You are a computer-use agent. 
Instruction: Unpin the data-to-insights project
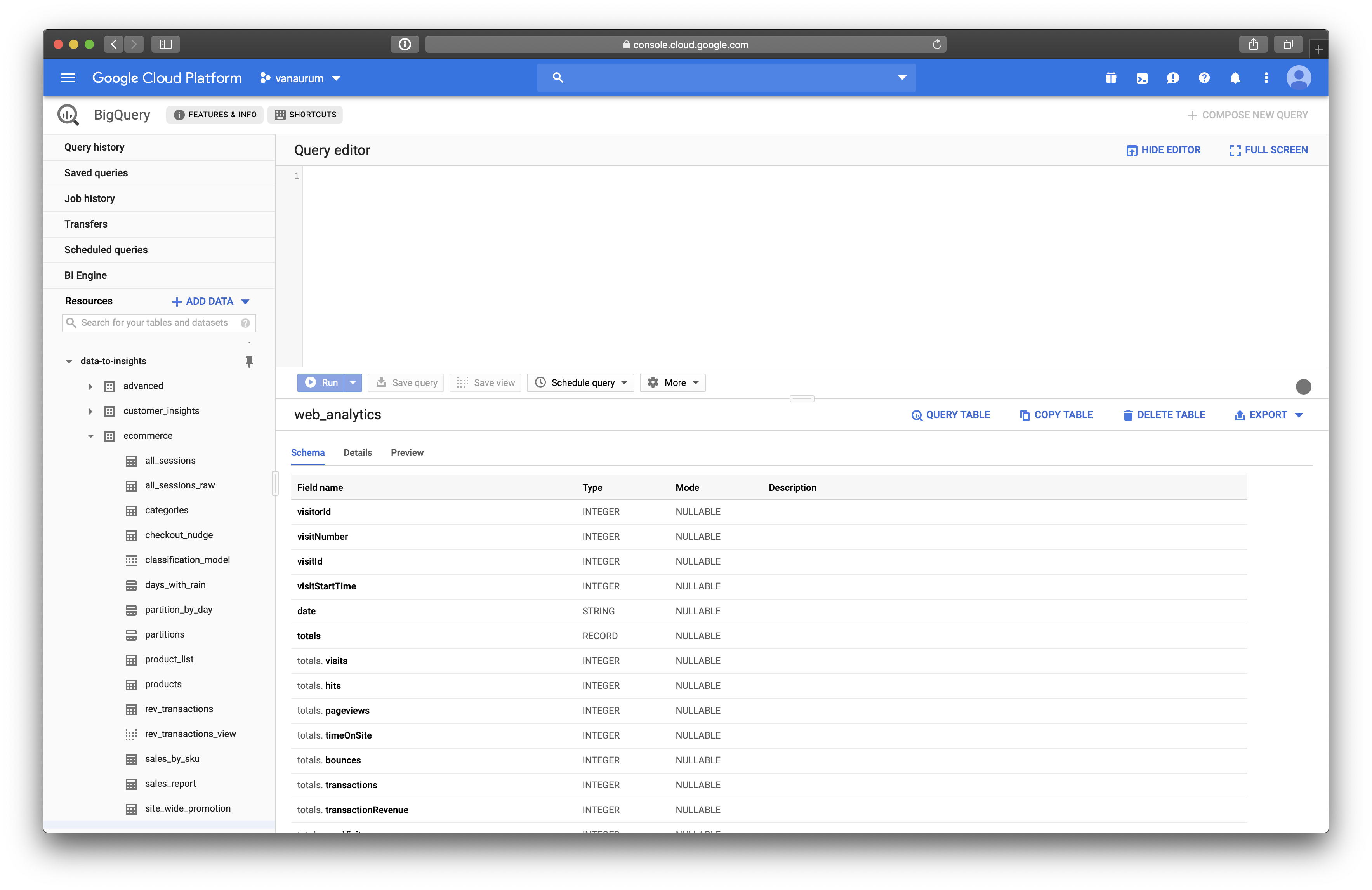point(249,362)
